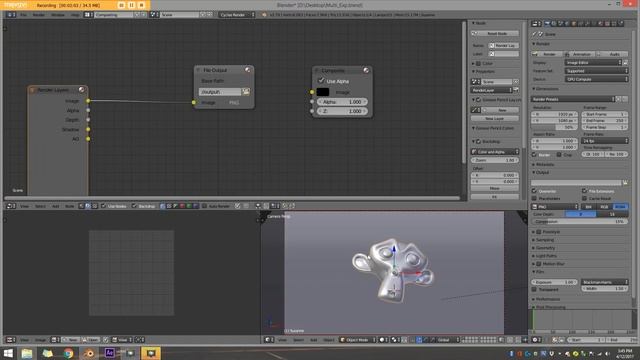
Task: Open the Display dropdown showing Image Editor
Action: click(x=593, y=62)
